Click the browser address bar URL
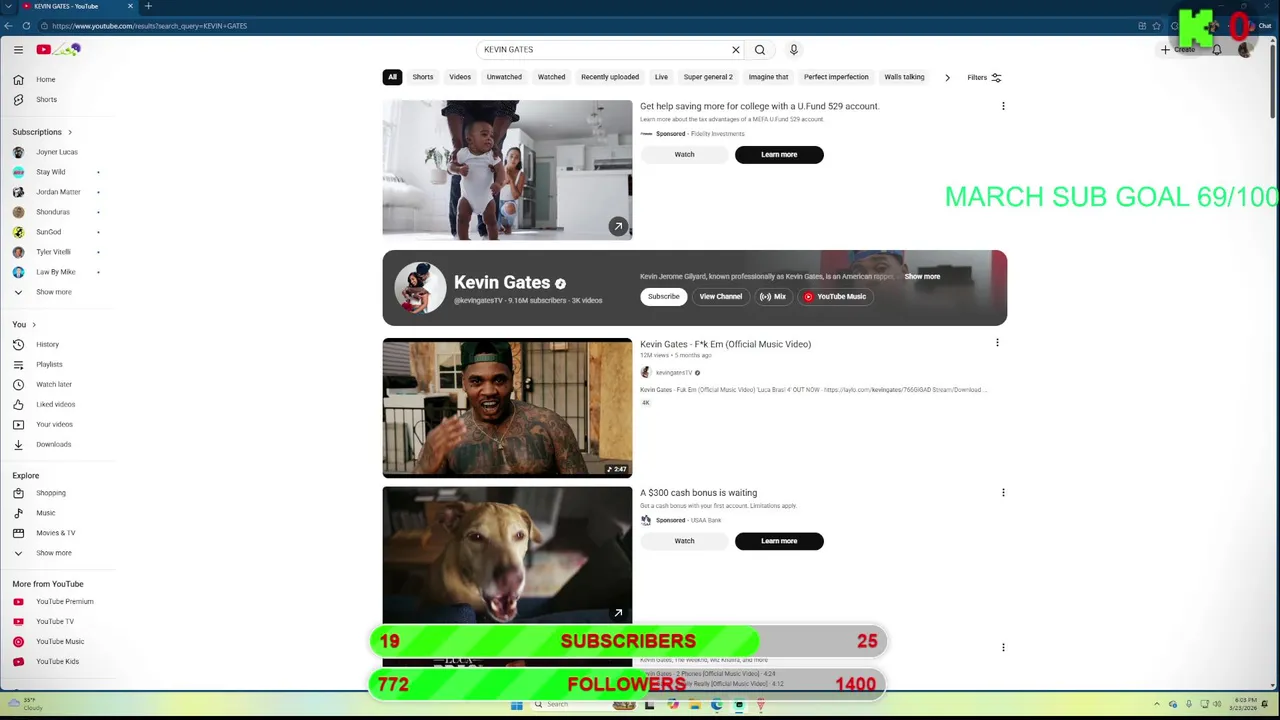This screenshot has width=1280, height=720. click(150, 26)
